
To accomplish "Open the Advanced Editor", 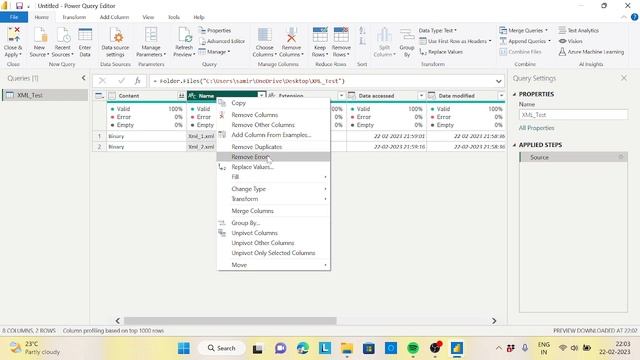I will pyautogui.click(x=222, y=41).
